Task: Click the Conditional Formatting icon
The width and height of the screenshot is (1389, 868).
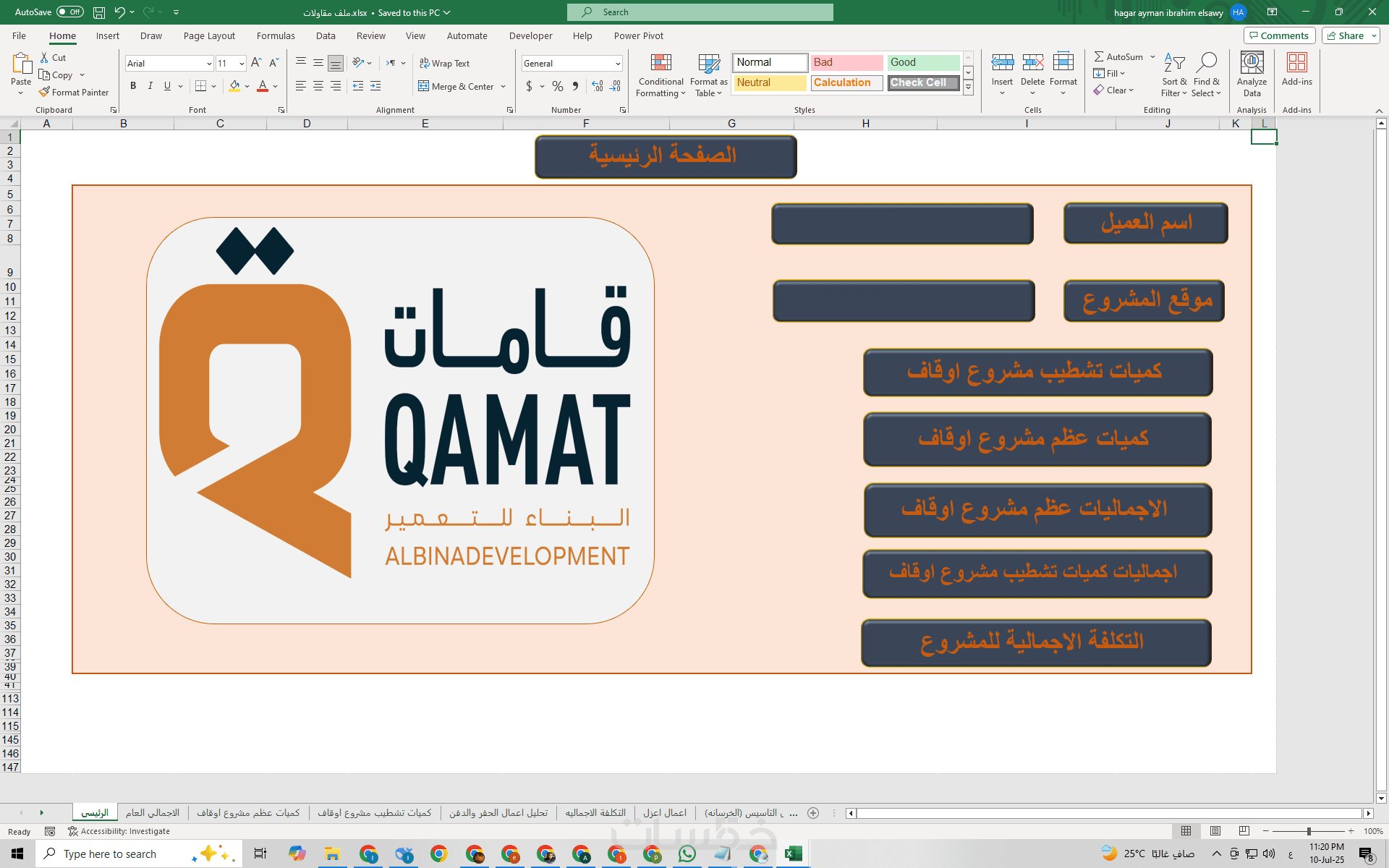Action: 660,63
